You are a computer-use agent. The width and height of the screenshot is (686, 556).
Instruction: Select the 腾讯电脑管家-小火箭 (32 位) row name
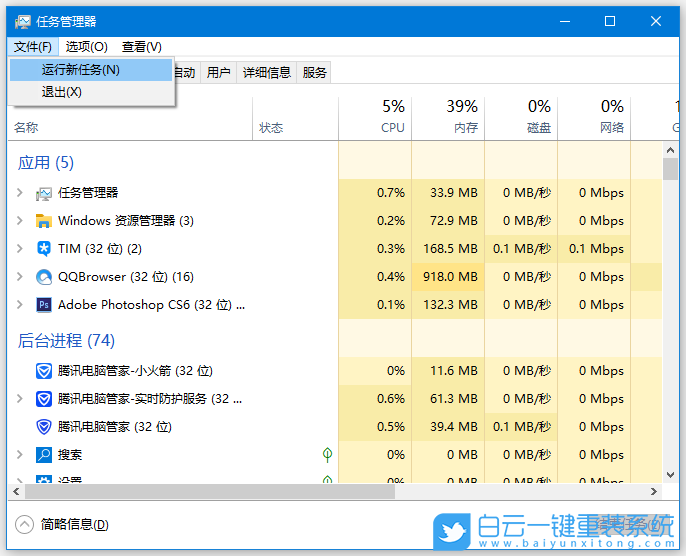(x=135, y=371)
